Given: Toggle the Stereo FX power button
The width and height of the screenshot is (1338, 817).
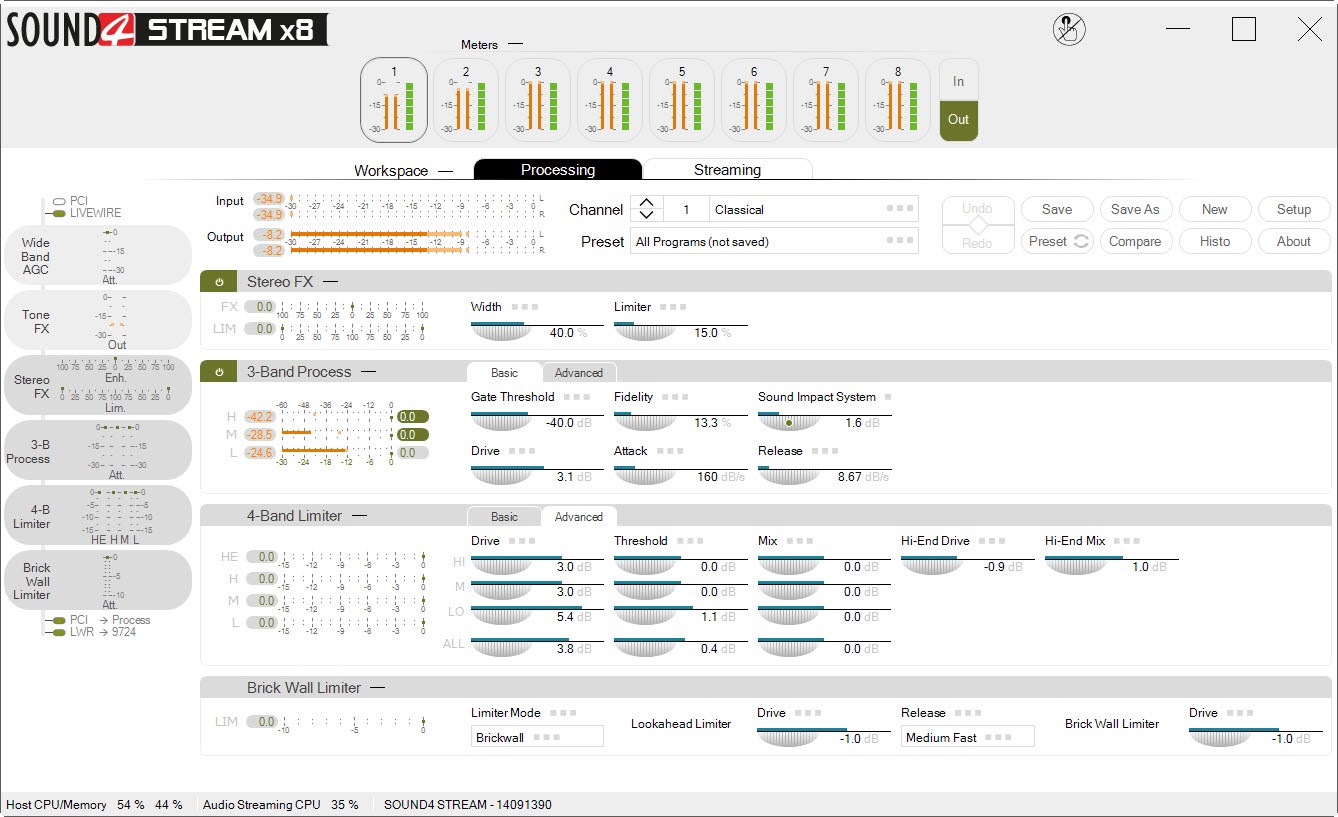Looking at the screenshot, I should coord(219,282).
